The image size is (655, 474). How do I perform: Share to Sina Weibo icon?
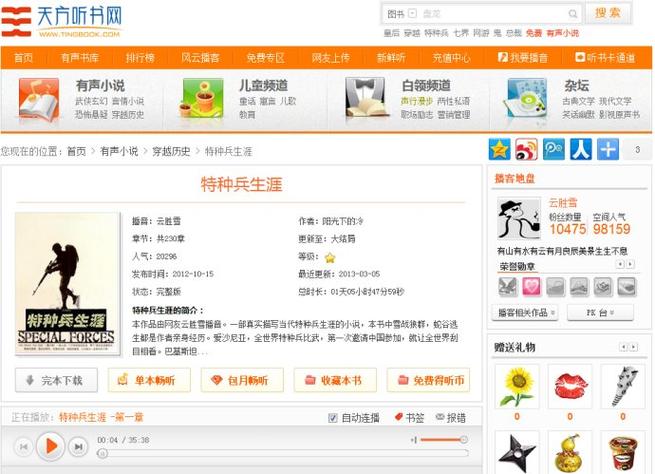(526, 150)
